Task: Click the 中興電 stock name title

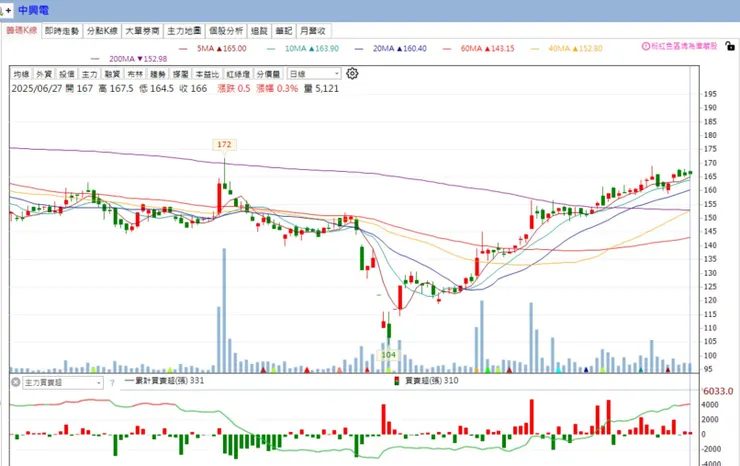Action: coord(34,10)
